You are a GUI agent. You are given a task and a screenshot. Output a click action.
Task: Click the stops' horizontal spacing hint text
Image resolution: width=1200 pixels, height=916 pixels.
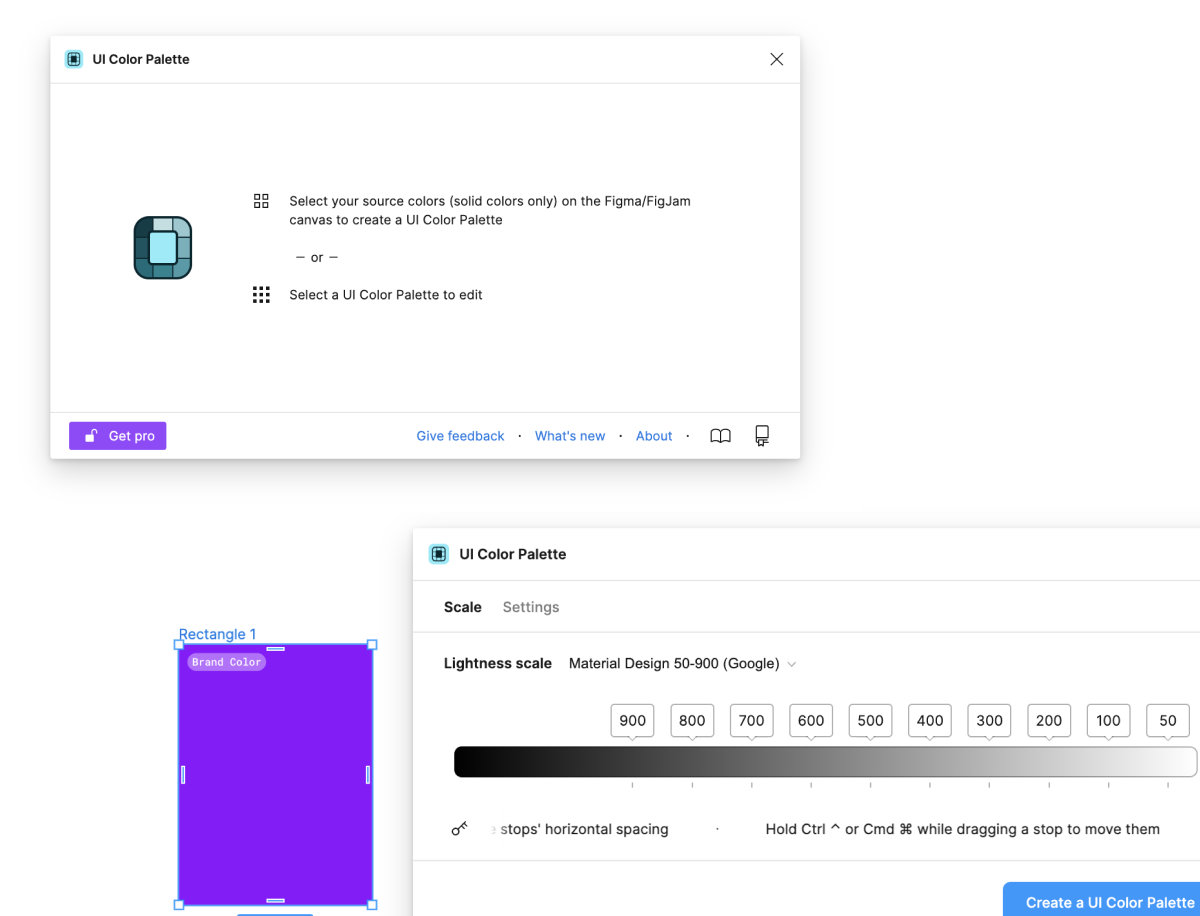(x=582, y=829)
